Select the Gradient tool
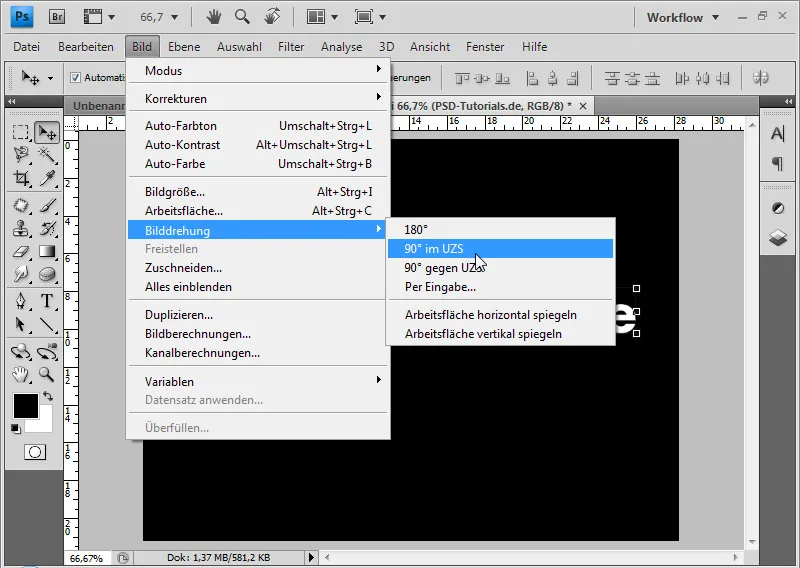 coord(47,252)
